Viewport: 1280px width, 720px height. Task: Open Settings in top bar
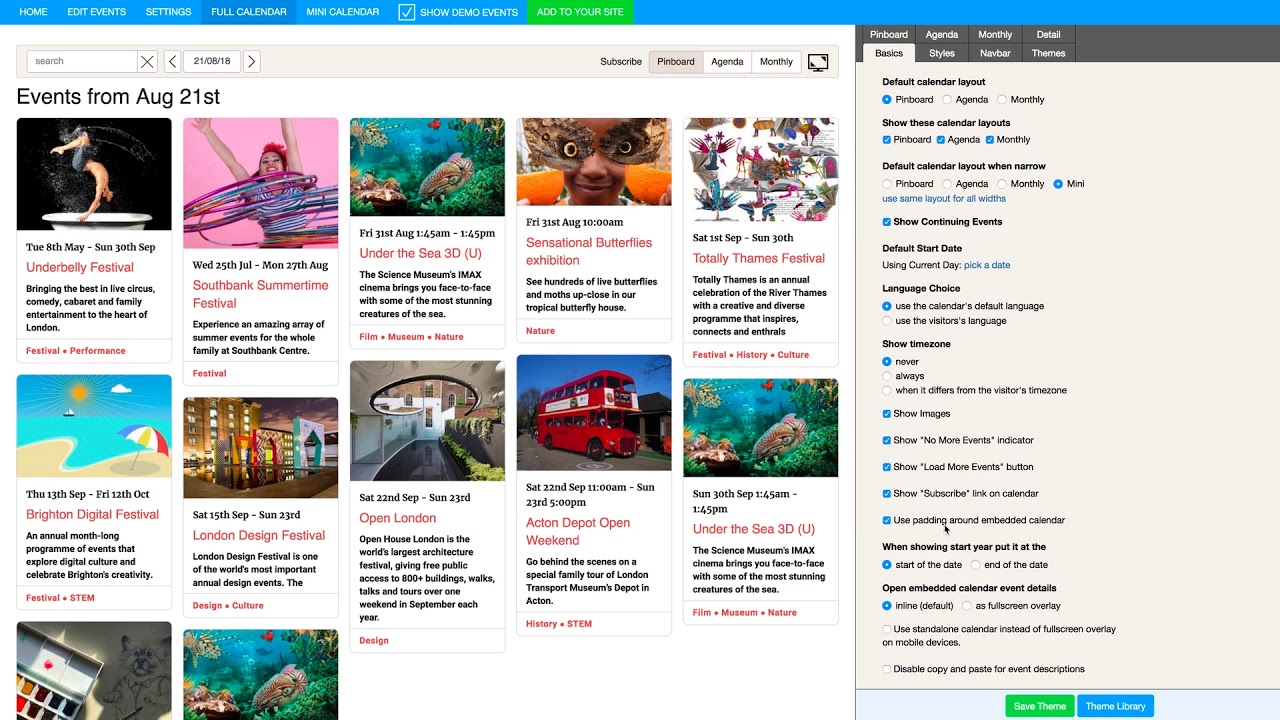tap(168, 12)
